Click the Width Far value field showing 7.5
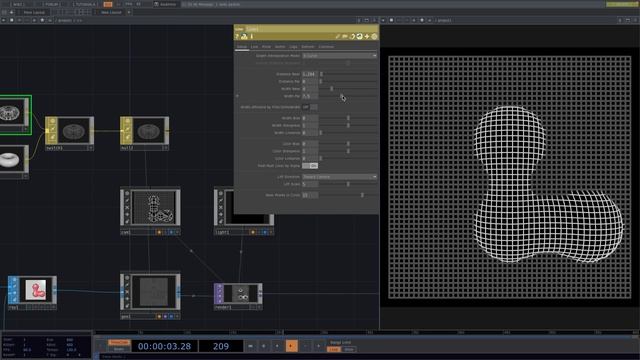The width and height of the screenshot is (640, 360). 310,96
